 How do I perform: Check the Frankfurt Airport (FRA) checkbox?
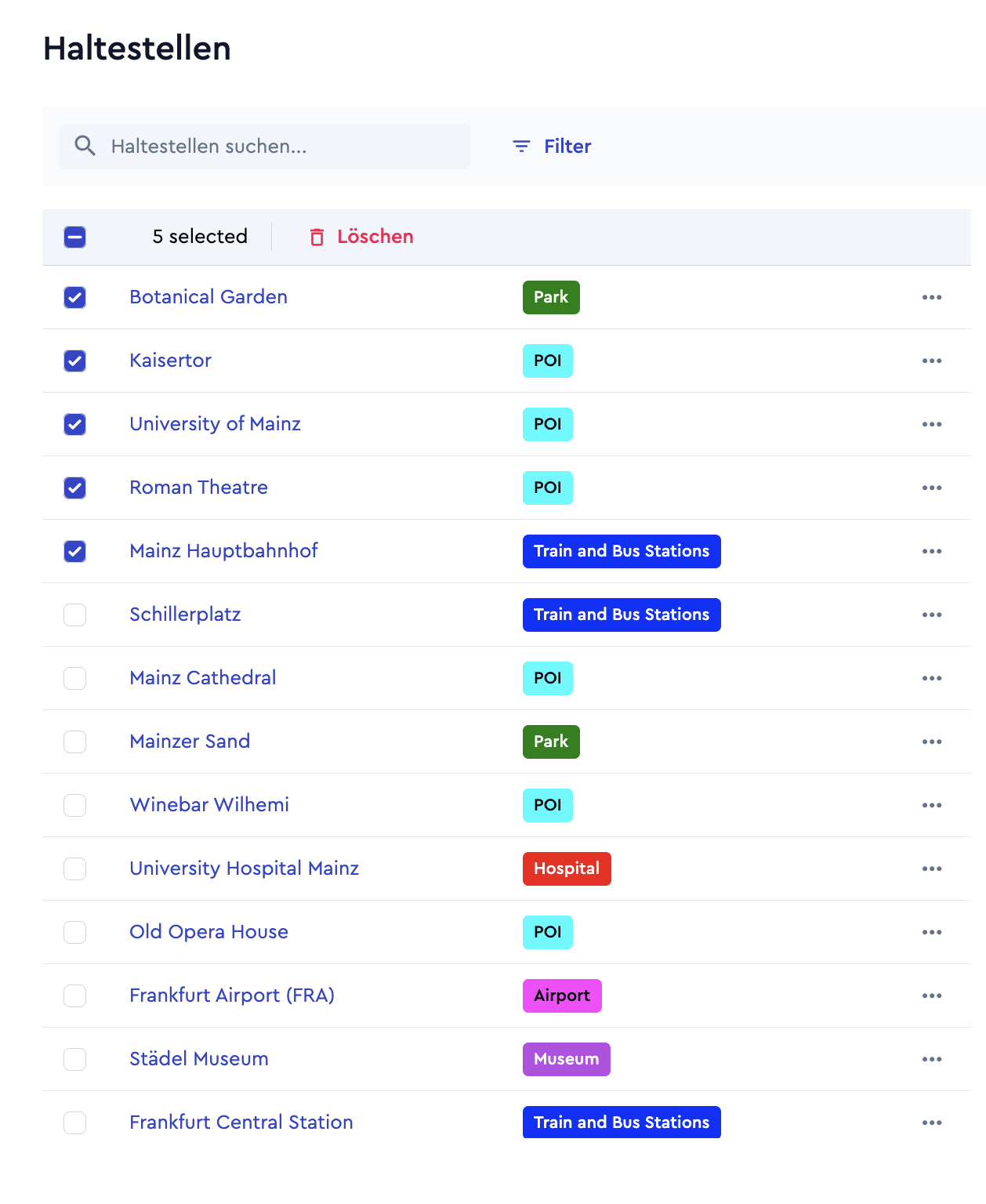[x=74, y=995]
